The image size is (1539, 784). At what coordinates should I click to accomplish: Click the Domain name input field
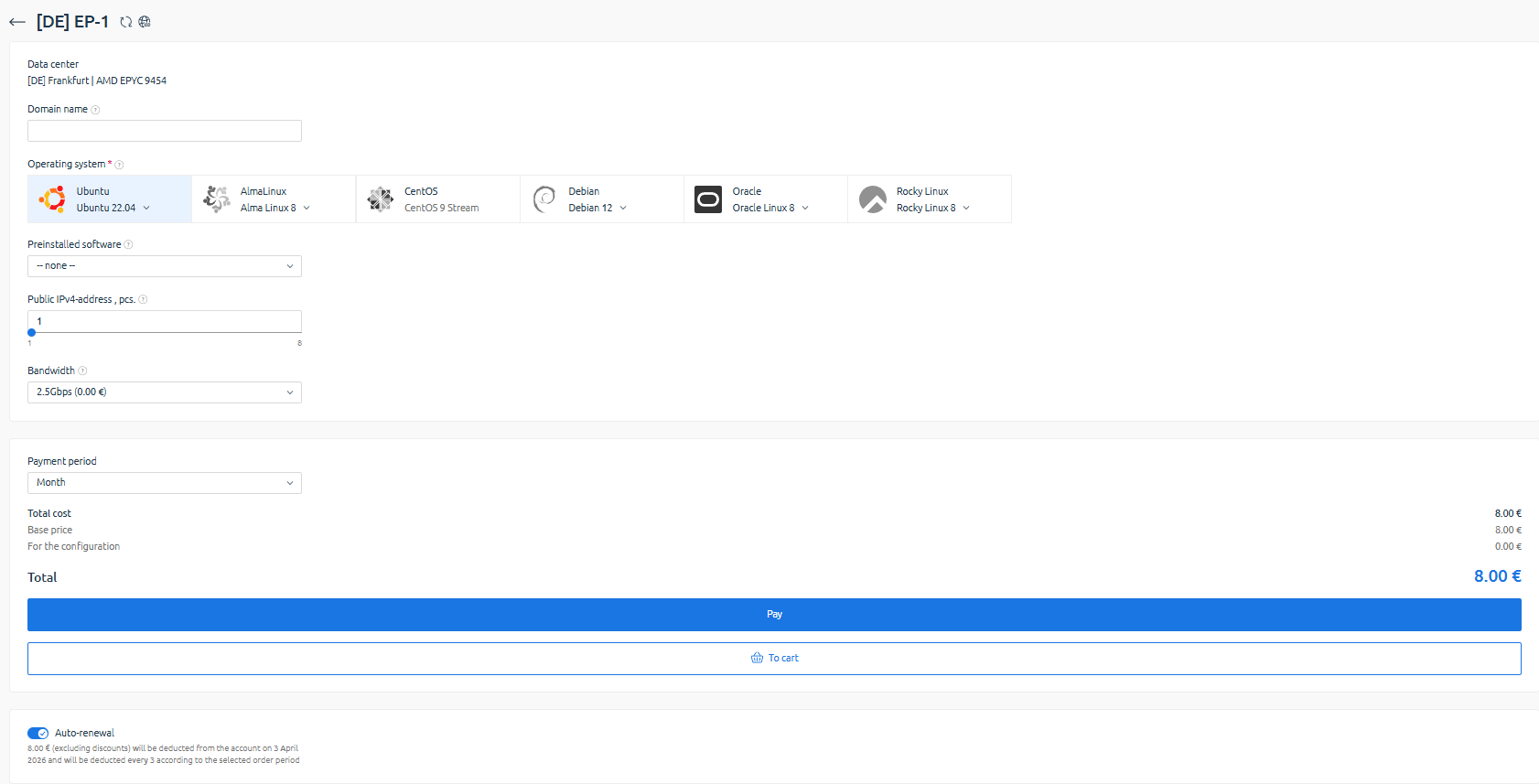(x=165, y=131)
